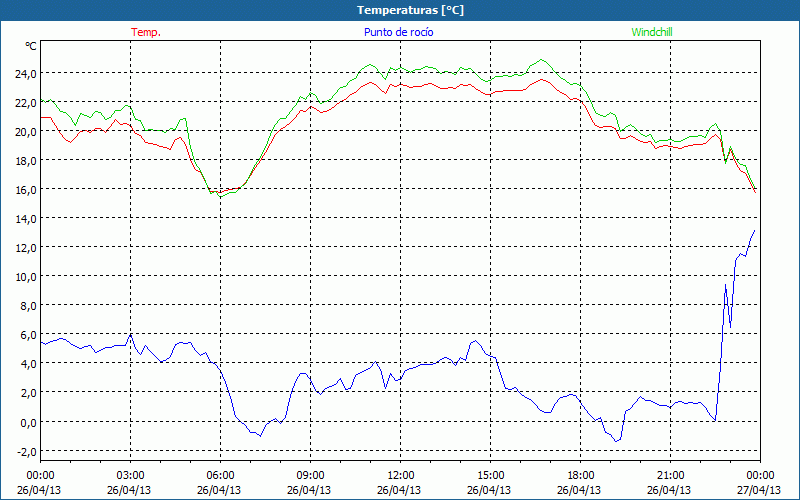Click the 15:00 time label
Screen dimensions: 800x500
click(489, 476)
